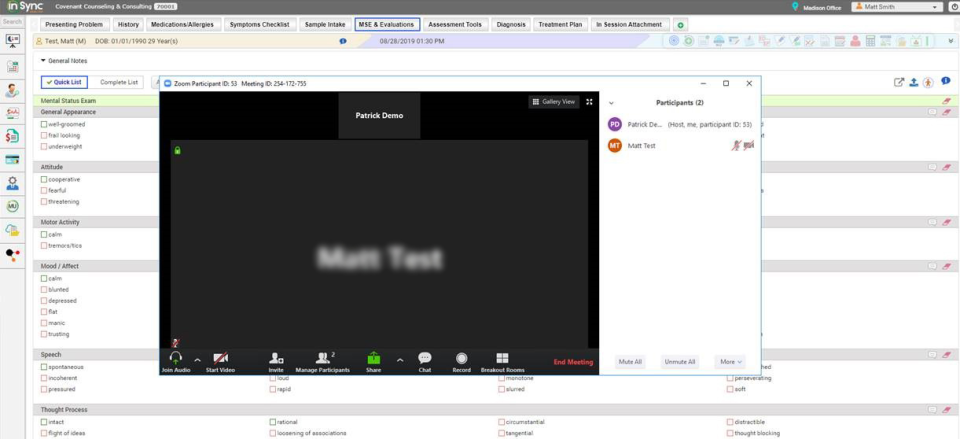Click the blue upload icon near Quick List row
This screenshot has height=439, width=960.
(x=913, y=82)
